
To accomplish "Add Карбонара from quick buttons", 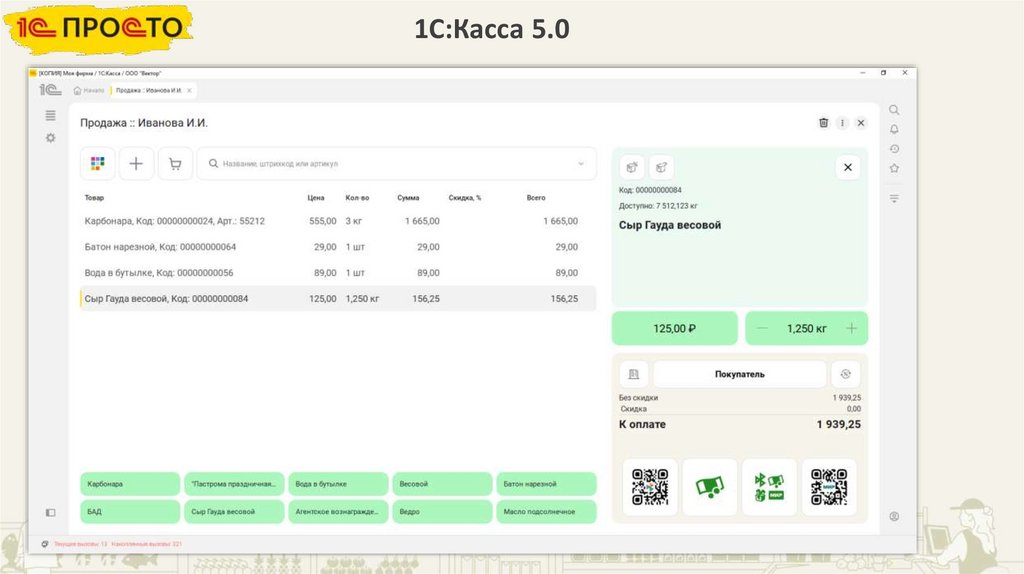I will (x=130, y=484).
